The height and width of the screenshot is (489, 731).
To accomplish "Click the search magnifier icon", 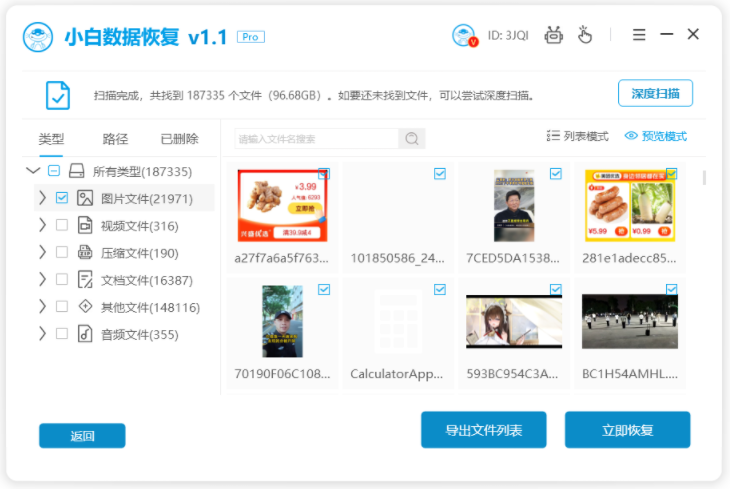I will click(x=412, y=138).
